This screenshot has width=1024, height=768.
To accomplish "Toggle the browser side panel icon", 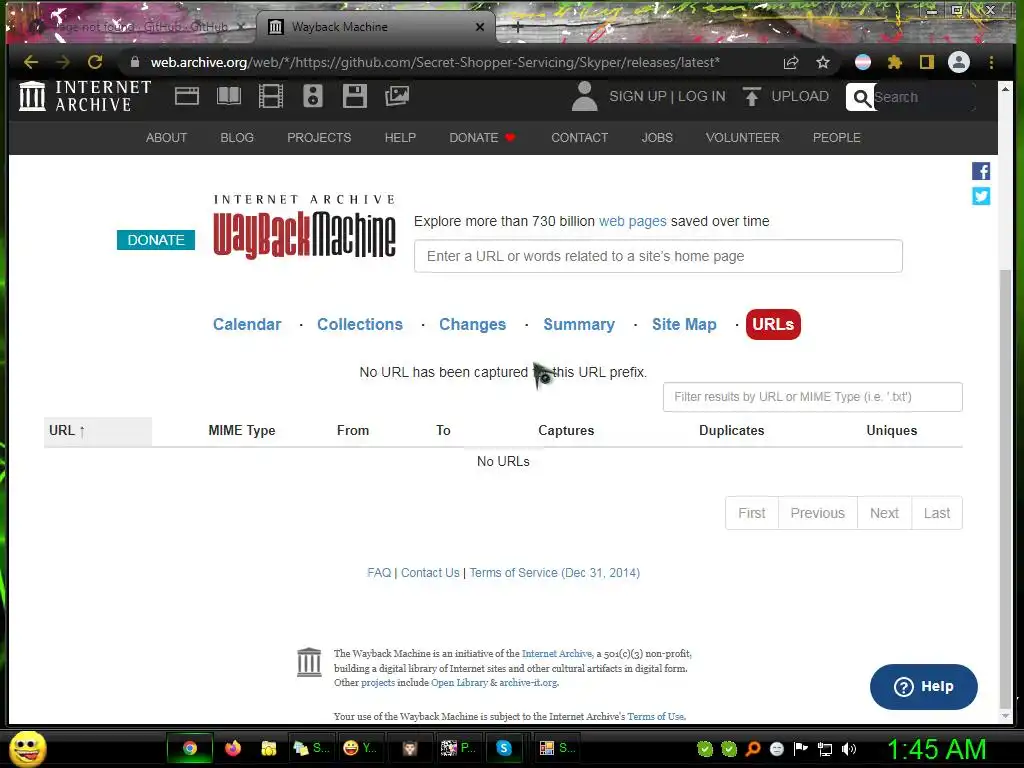I will click(x=927, y=62).
